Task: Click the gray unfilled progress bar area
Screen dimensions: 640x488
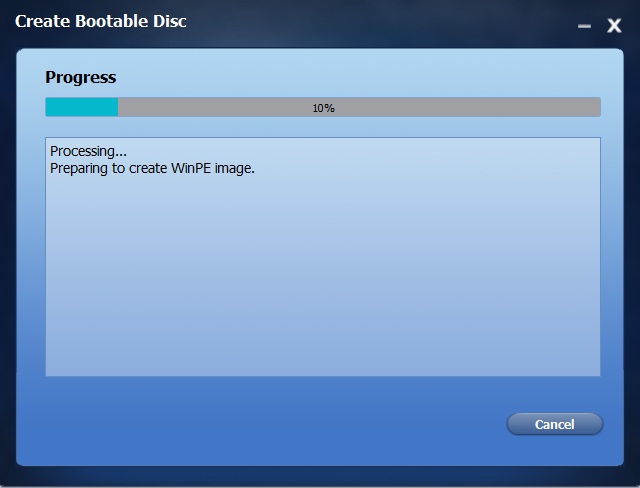Action: (359, 107)
